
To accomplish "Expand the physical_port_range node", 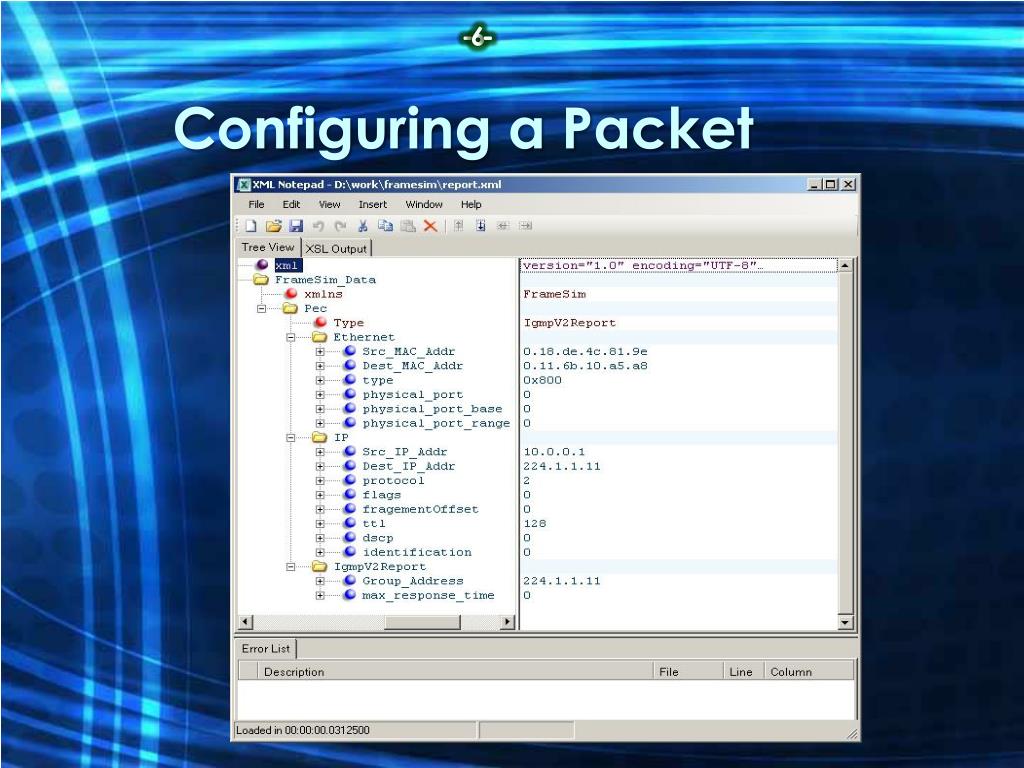I will [320, 423].
